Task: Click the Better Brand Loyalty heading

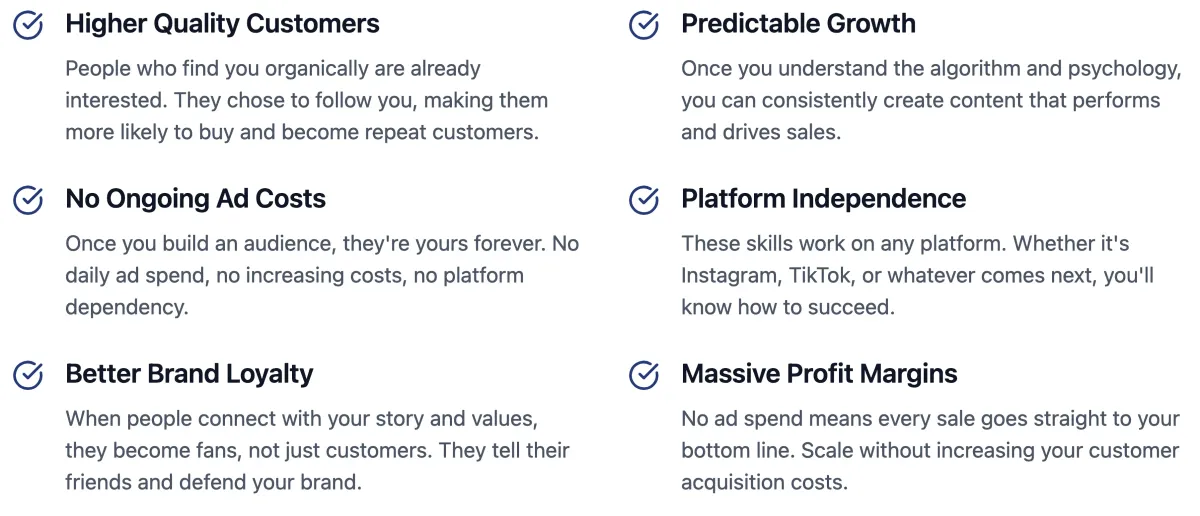Action: (189, 374)
